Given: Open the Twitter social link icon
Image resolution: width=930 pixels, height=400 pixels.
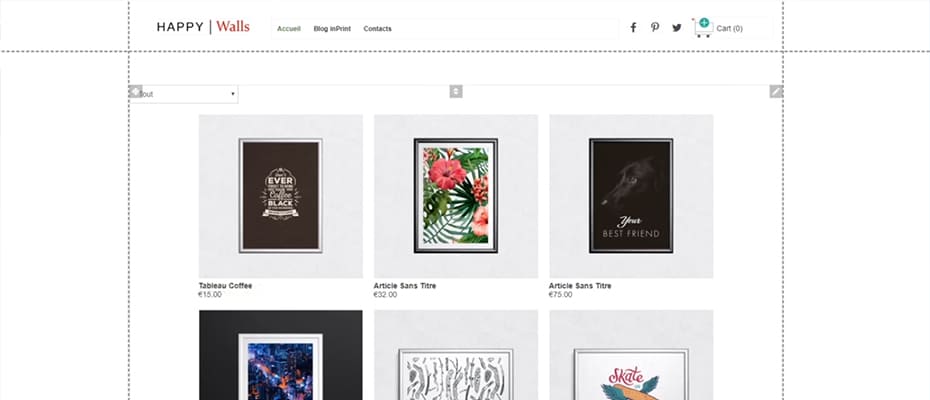Looking at the screenshot, I should (x=677, y=28).
